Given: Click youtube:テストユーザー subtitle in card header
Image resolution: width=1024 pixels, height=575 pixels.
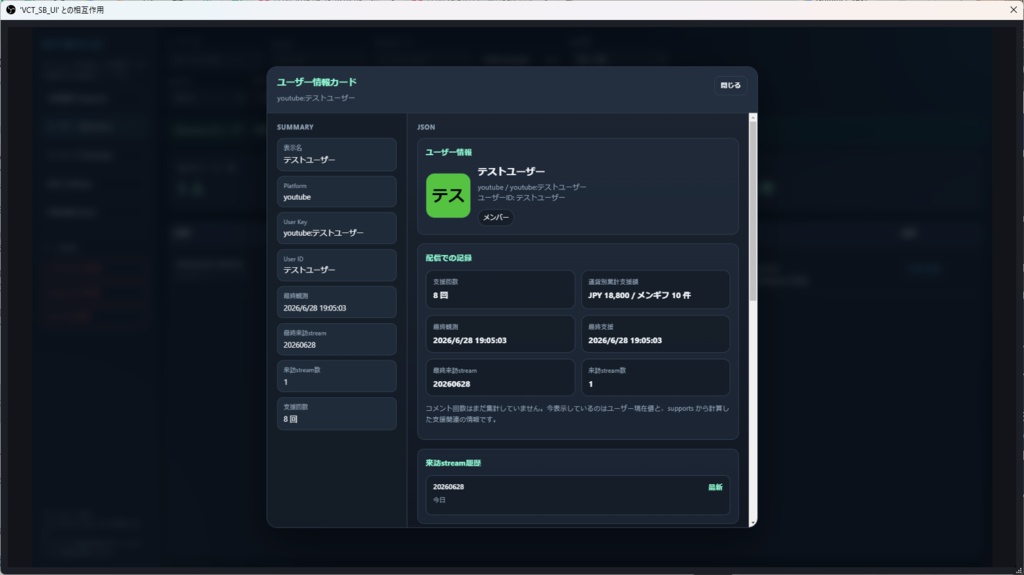Looking at the screenshot, I should [316, 98].
